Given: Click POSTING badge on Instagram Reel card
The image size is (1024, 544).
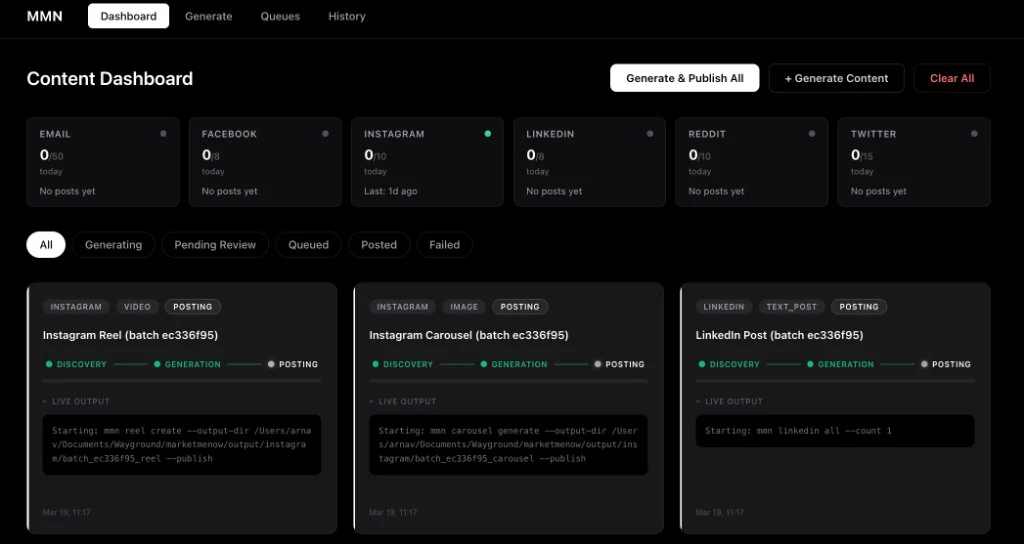Looking at the screenshot, I should (x=193, y=307).
